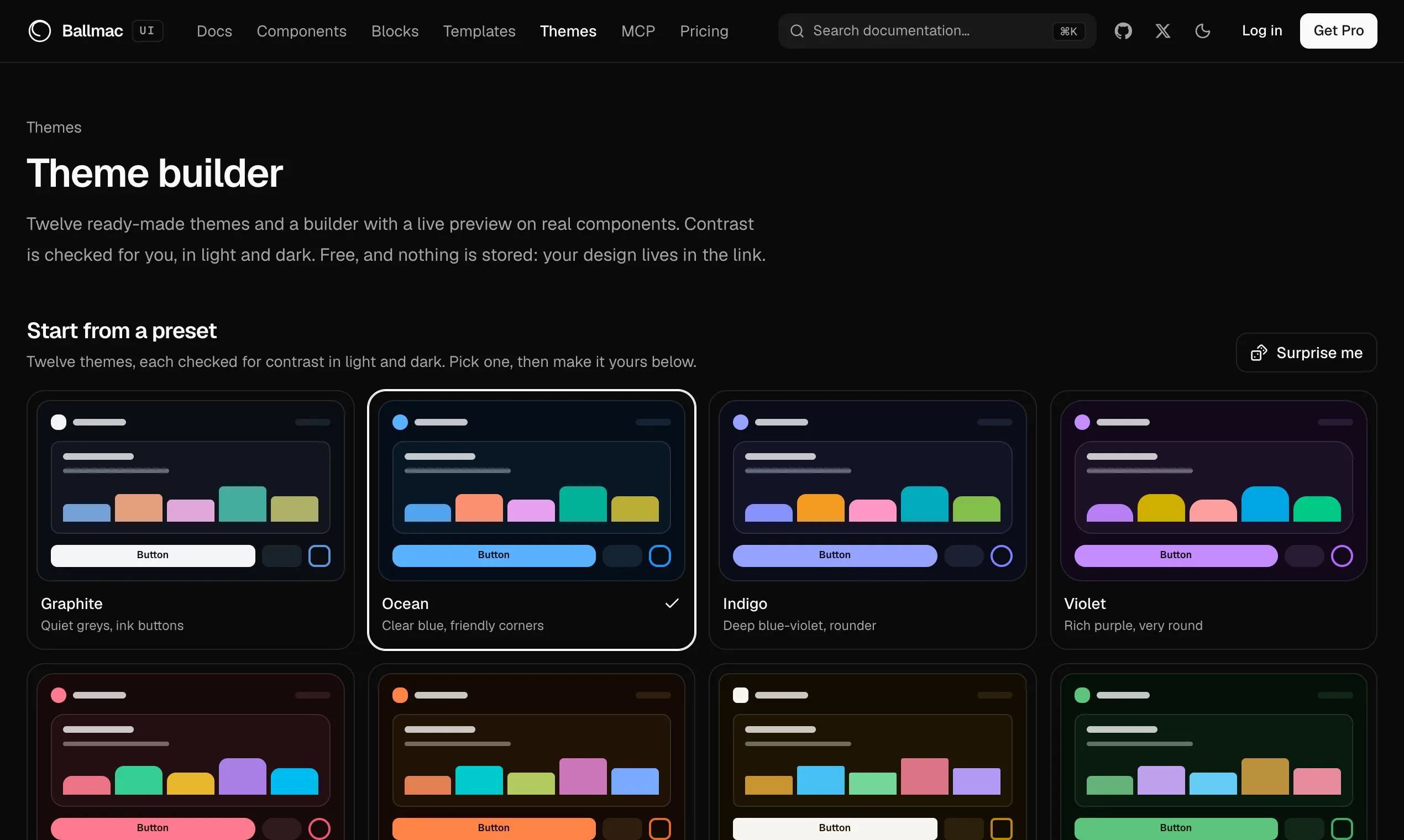Click the 'Quiet greys, ink buttons' description
The image size is (1404, 840).
112,626
